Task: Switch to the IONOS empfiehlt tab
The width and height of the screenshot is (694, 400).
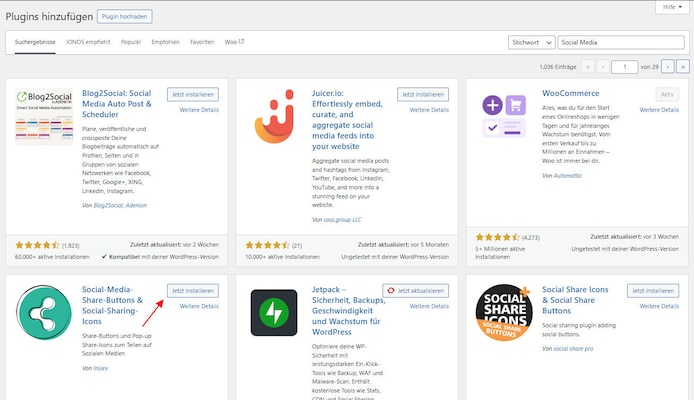Action: [88, 42]
